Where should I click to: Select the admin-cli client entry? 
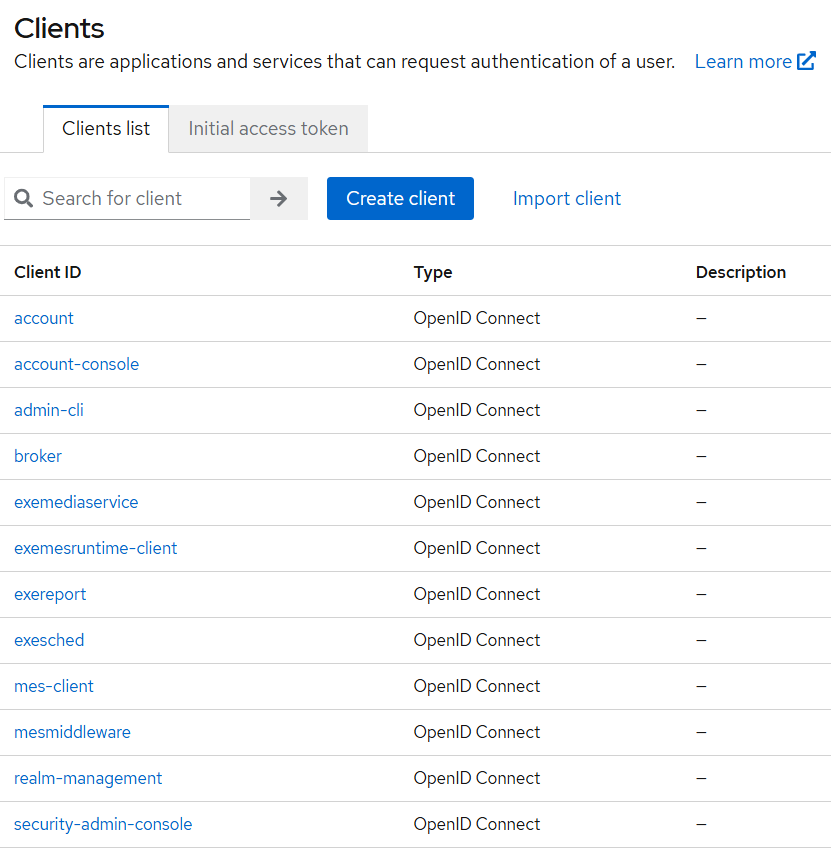click(x=49, y=410)
